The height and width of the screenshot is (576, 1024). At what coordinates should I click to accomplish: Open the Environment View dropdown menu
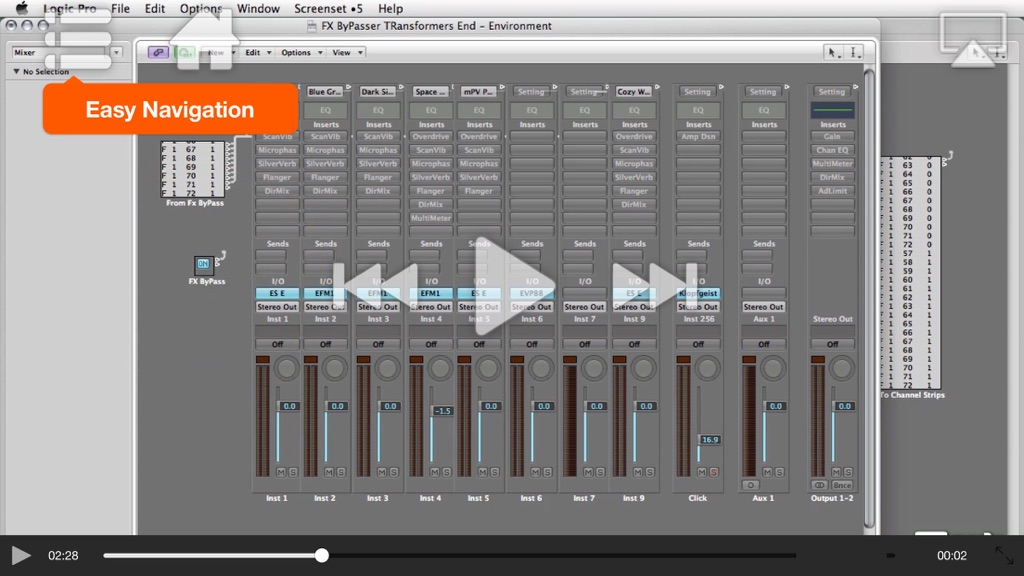347,52
